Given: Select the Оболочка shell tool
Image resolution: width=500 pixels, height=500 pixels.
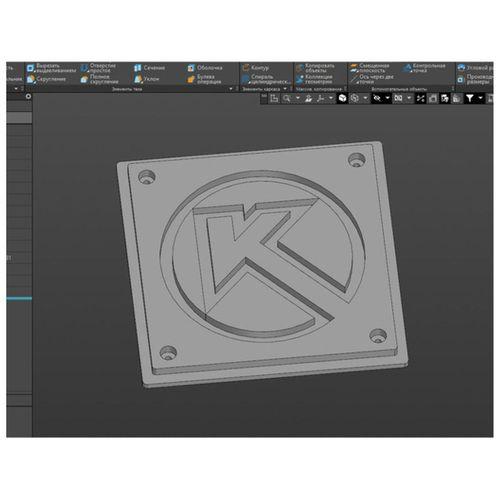Looking at the screenshot, I should tap(205, 68).
